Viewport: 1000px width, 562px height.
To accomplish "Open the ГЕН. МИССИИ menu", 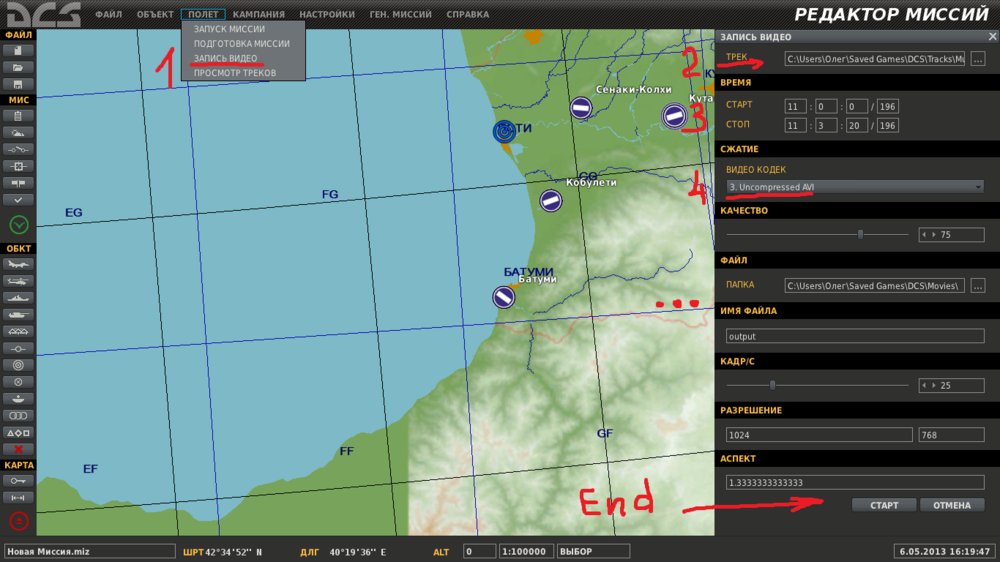I will coord(401,14).
